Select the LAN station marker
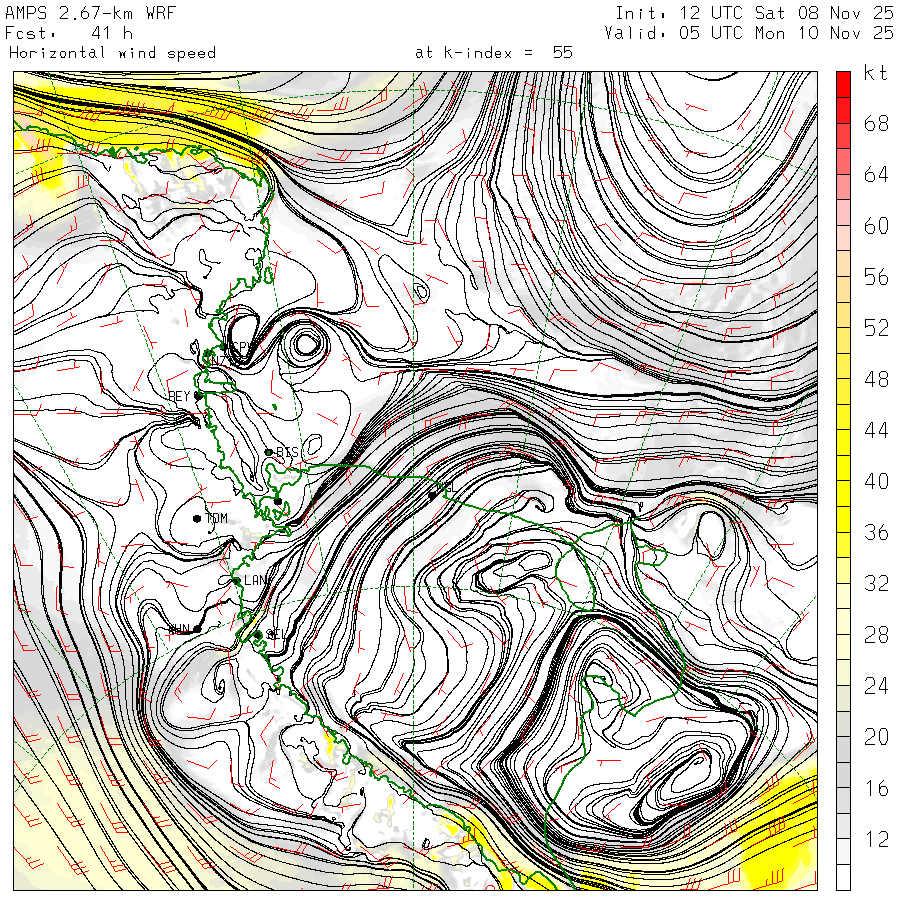 click(x=236, y=580)
